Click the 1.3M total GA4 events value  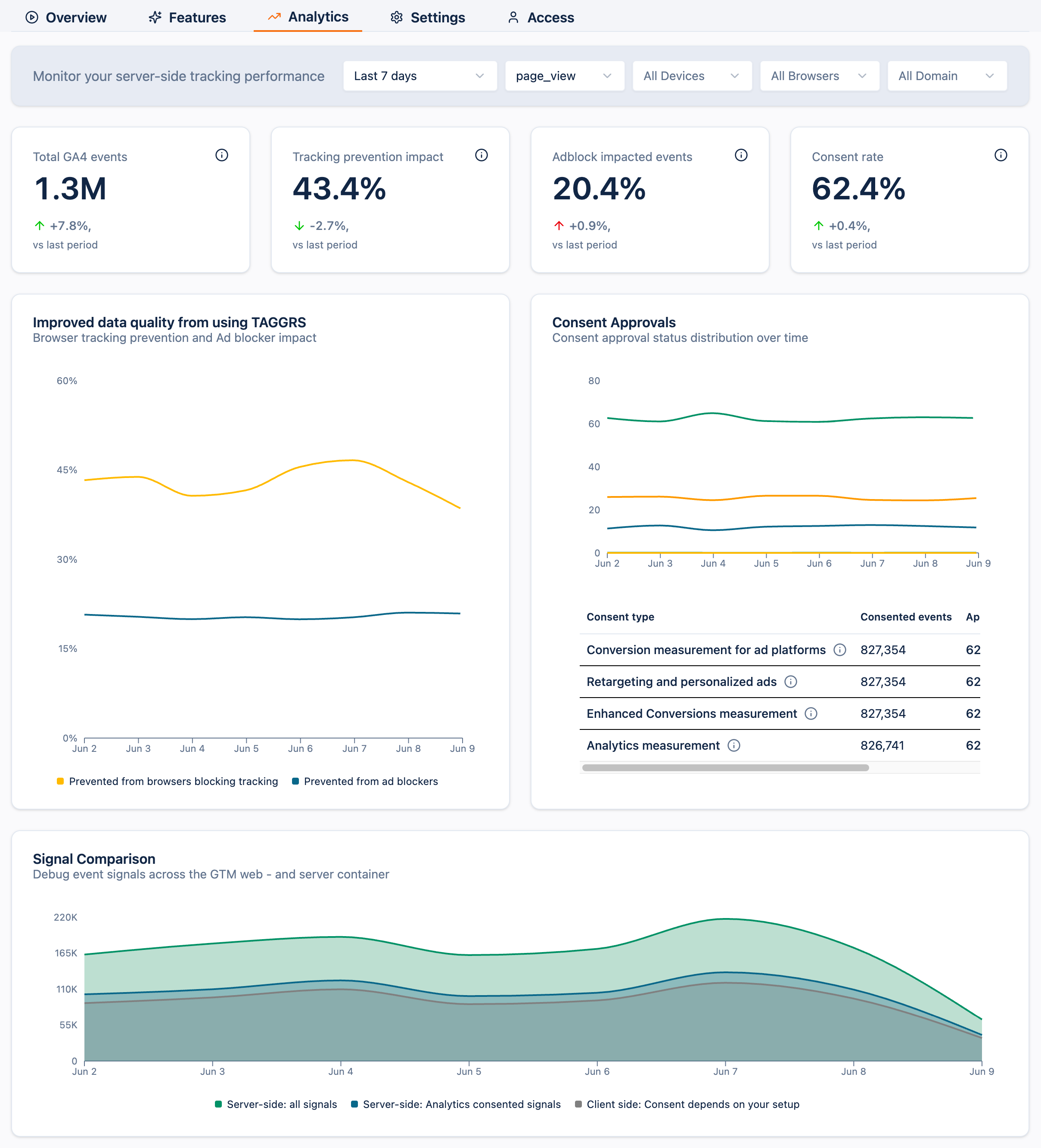pyautogui.click(x=70, y=189)
